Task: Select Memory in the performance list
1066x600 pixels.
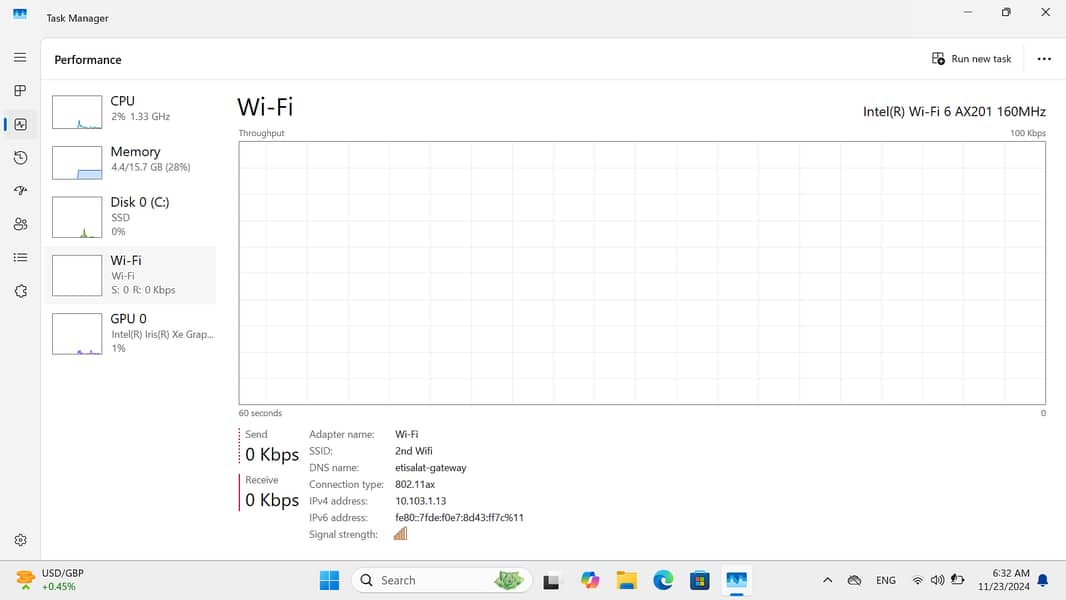Action: (x=130, y=160)
